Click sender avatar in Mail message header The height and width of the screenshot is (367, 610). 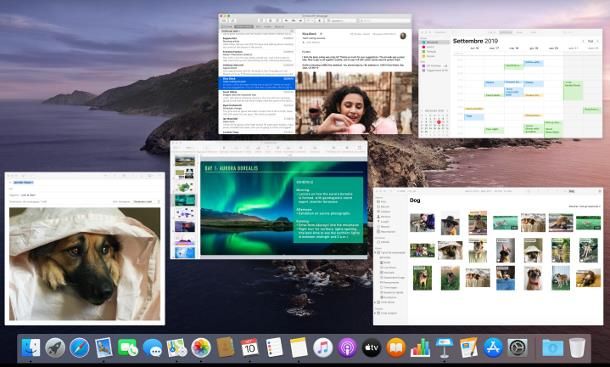pos(403,36)
